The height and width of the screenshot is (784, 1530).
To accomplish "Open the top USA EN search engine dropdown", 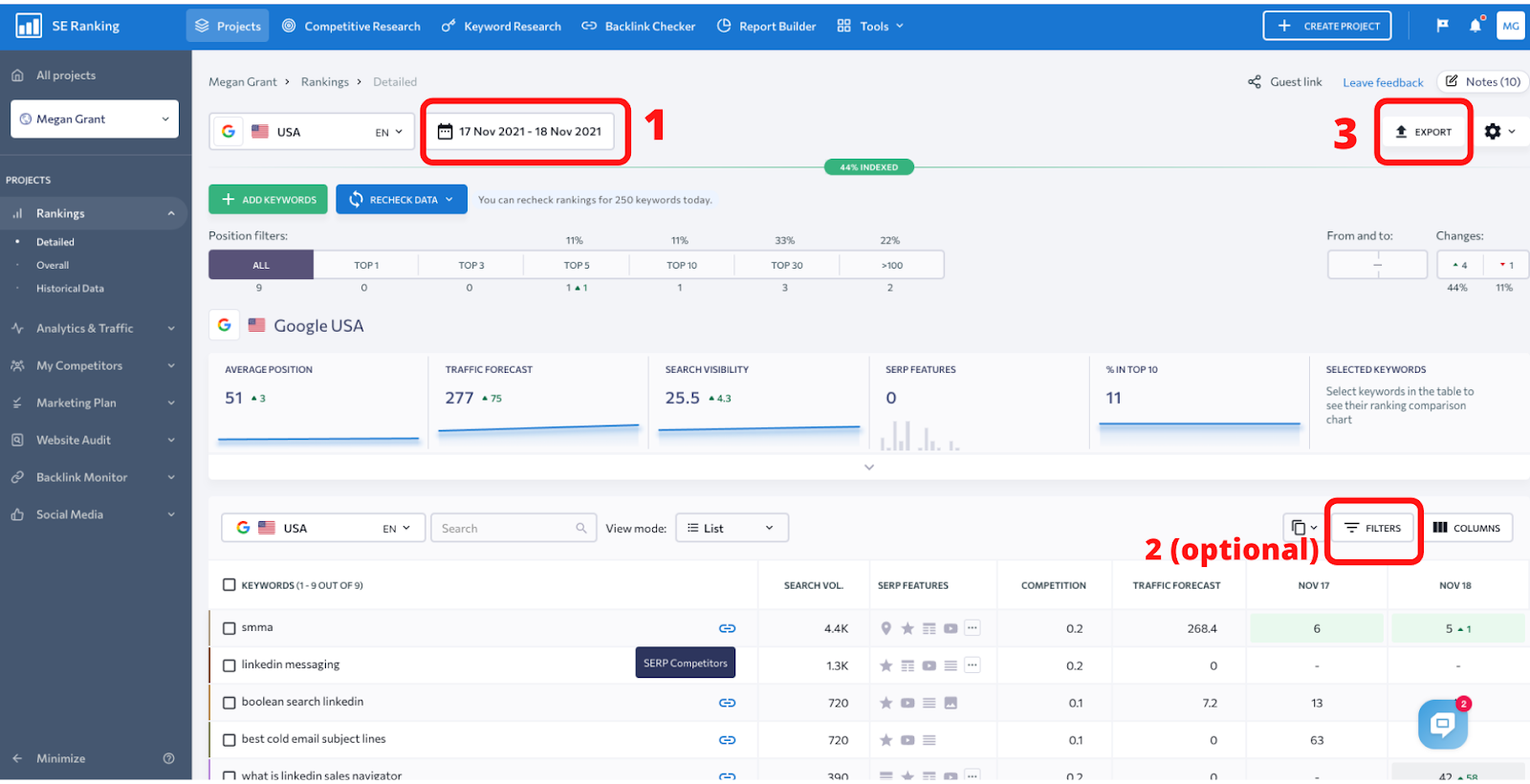I will click(x=312, y=132).
